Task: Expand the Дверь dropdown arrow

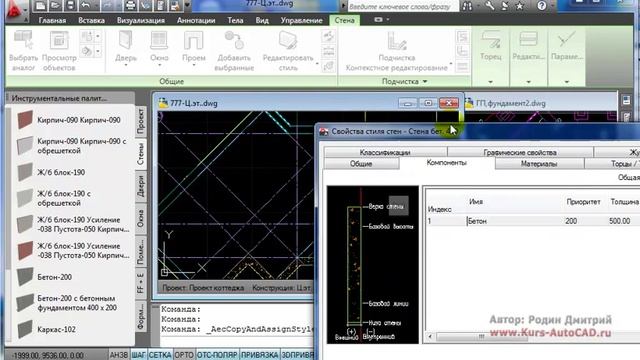Action: 126,65
